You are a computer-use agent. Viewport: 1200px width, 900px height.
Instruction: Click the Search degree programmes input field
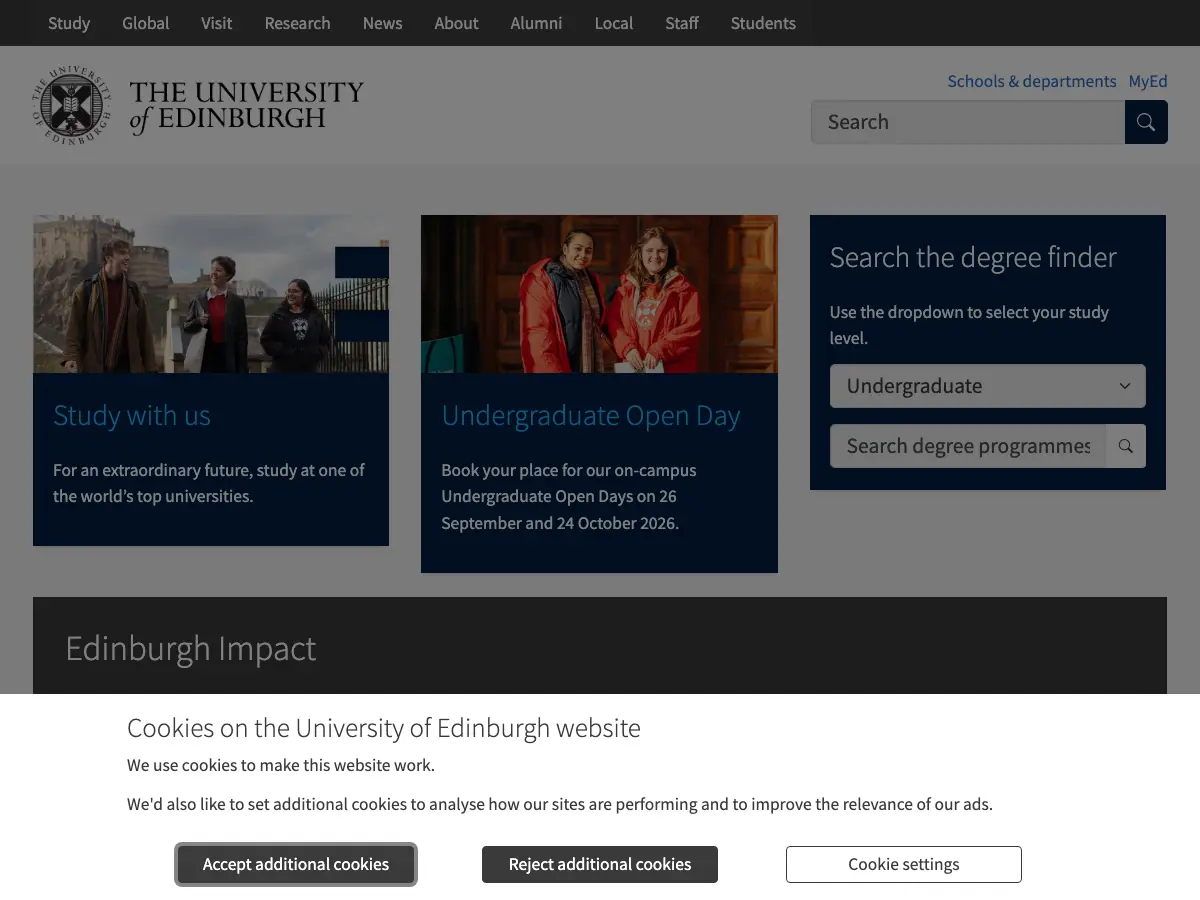(968, 446)
